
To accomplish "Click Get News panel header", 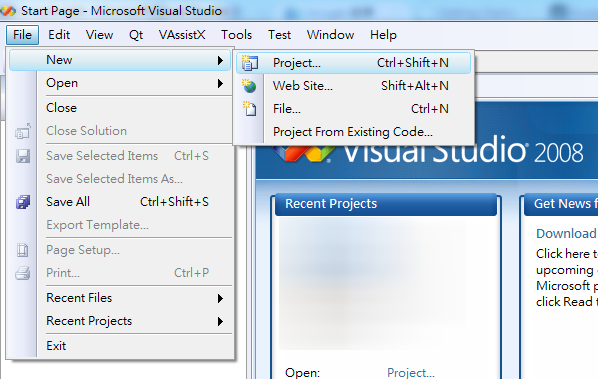I will pos(561,204).
